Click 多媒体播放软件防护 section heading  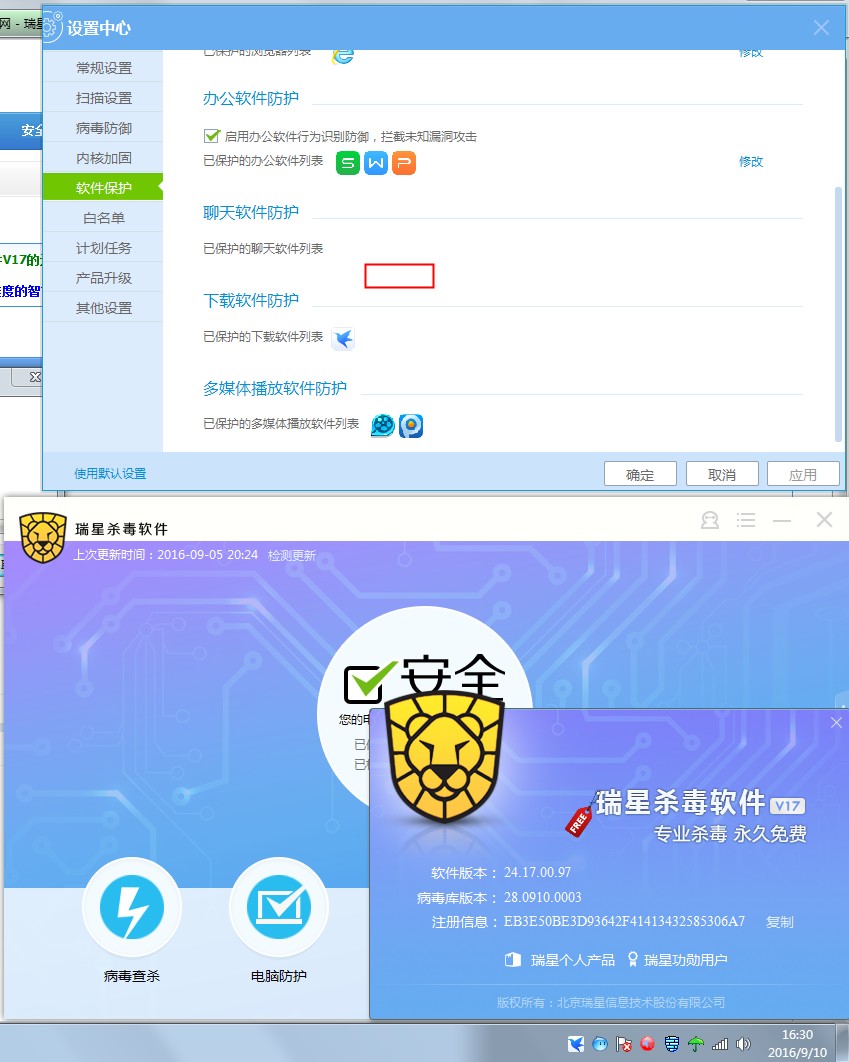point(275,388)
